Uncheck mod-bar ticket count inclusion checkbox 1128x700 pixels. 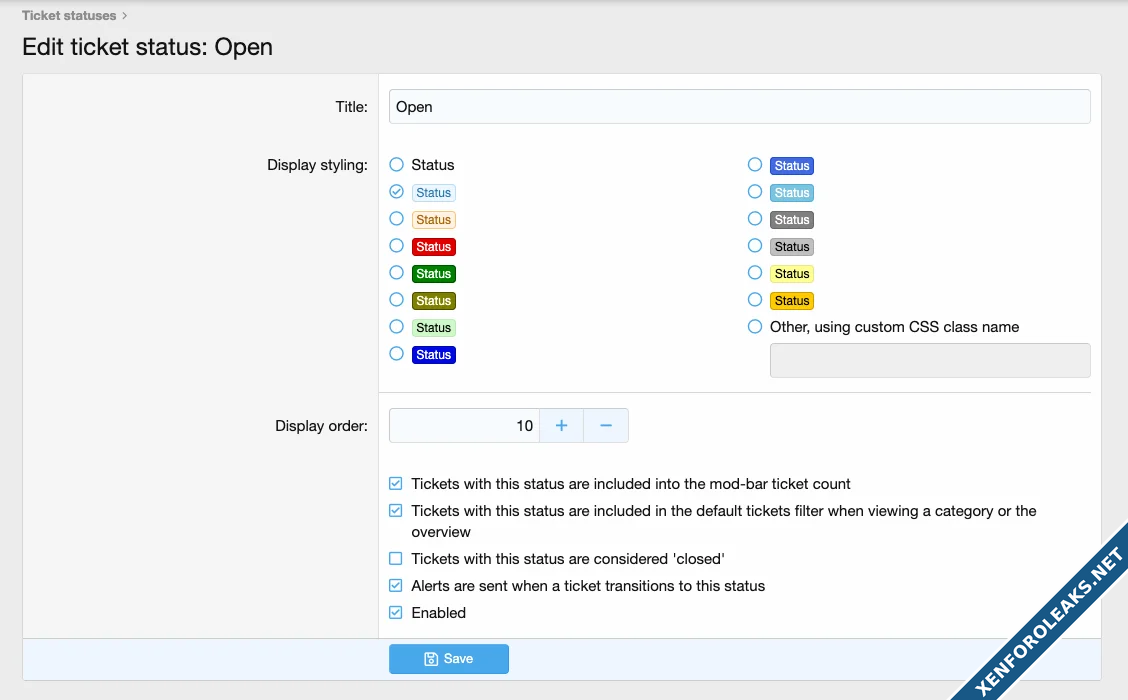pyautogui.click(x=396, y=484)
